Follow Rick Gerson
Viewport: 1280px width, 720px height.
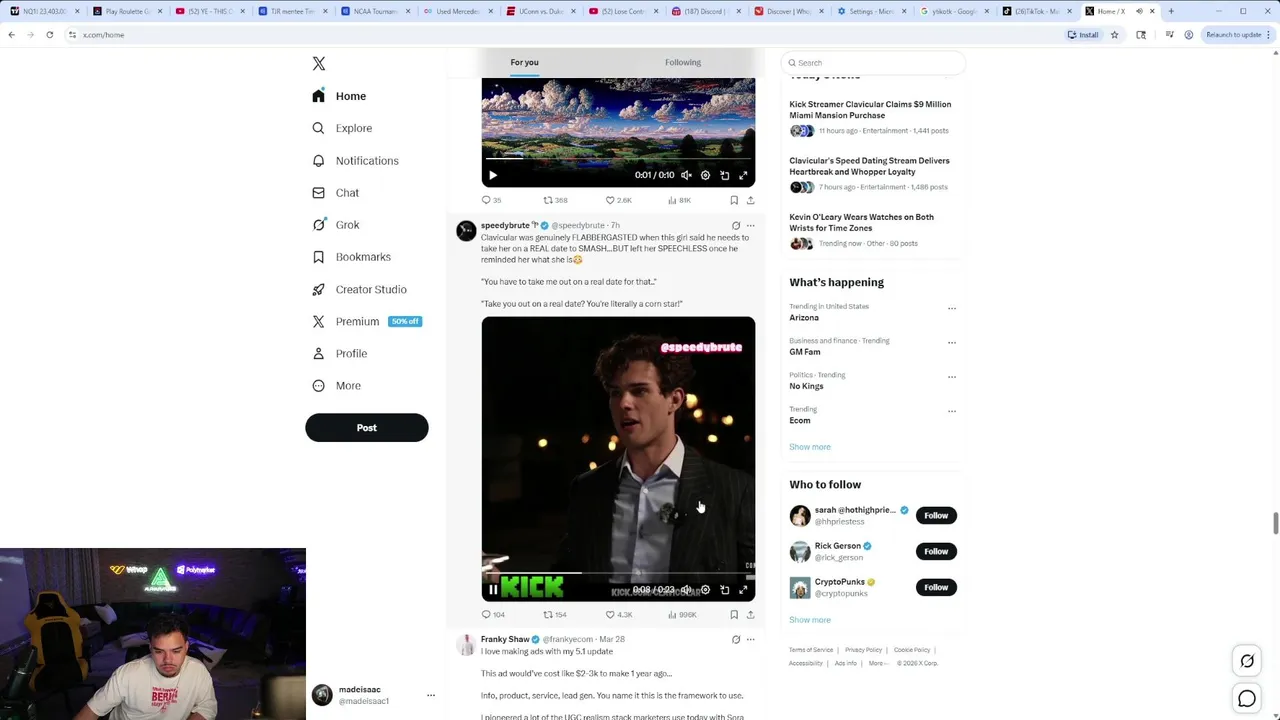pyautogui.click(x=936, y=551)
